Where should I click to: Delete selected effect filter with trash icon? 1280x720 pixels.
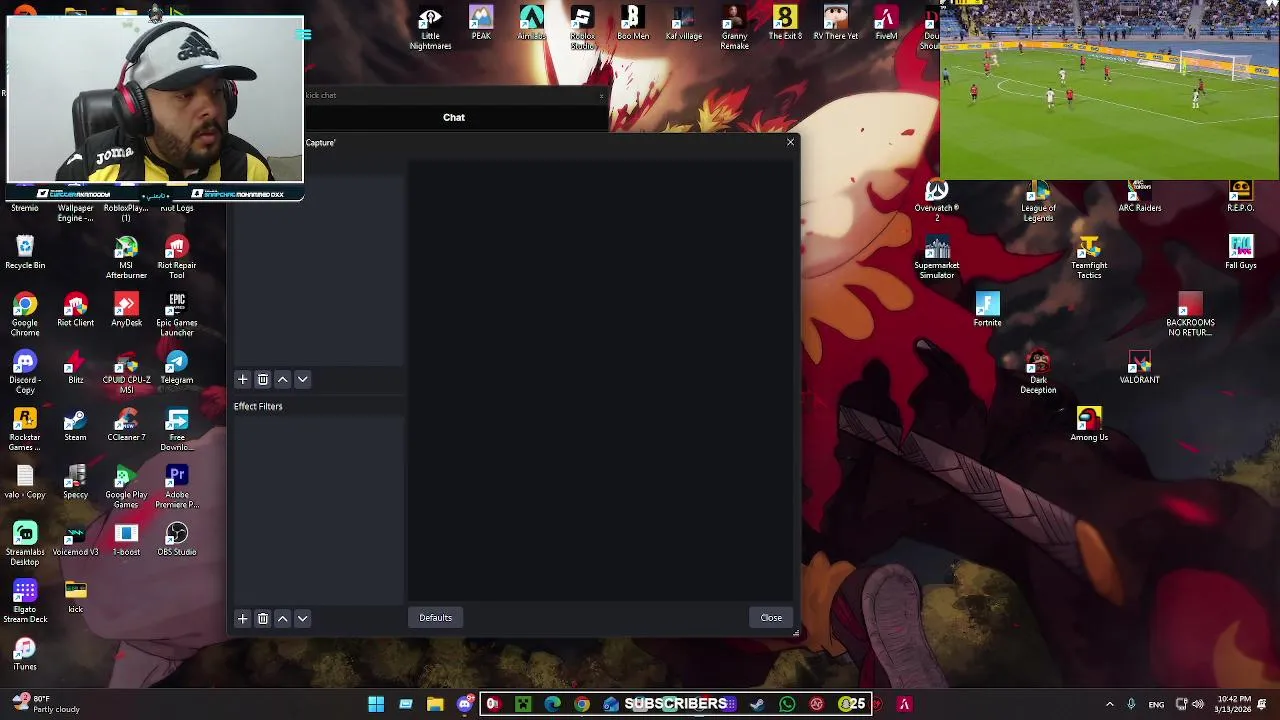pyautogui.click(x=262, y=618)
